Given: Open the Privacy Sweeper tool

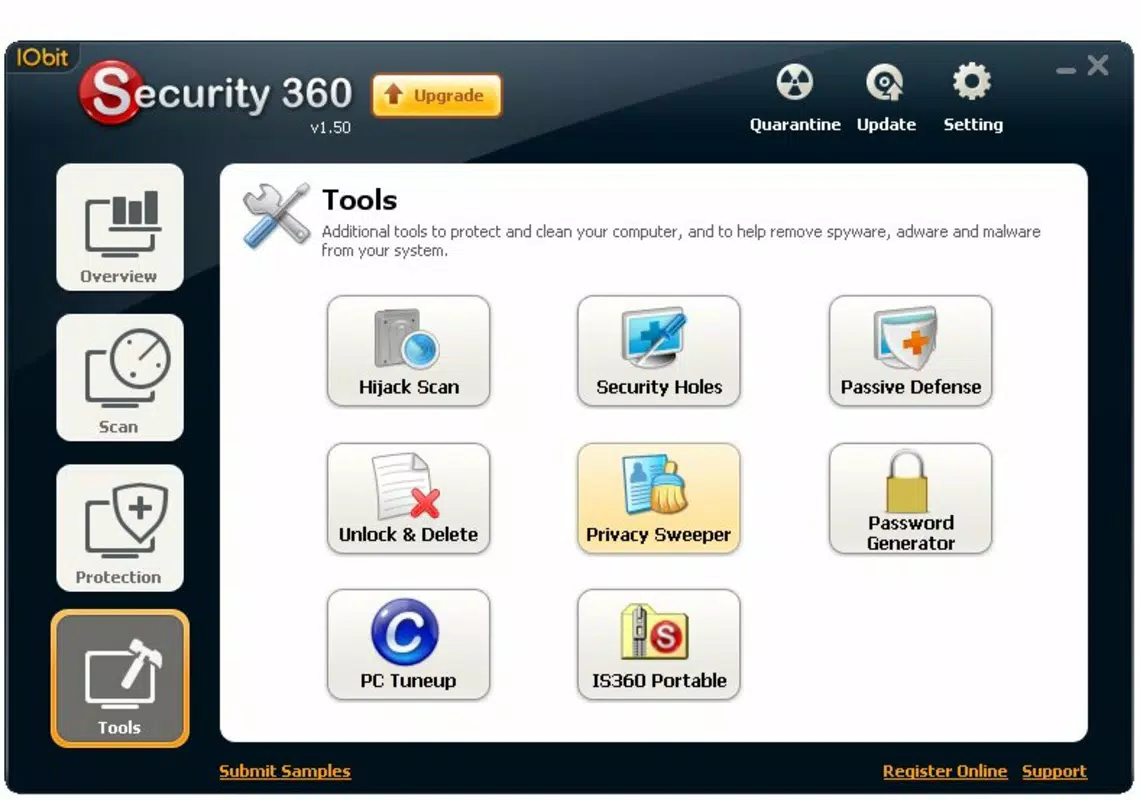Looking at the screenshot, I should pyautogui.click(x=659, y=498).
